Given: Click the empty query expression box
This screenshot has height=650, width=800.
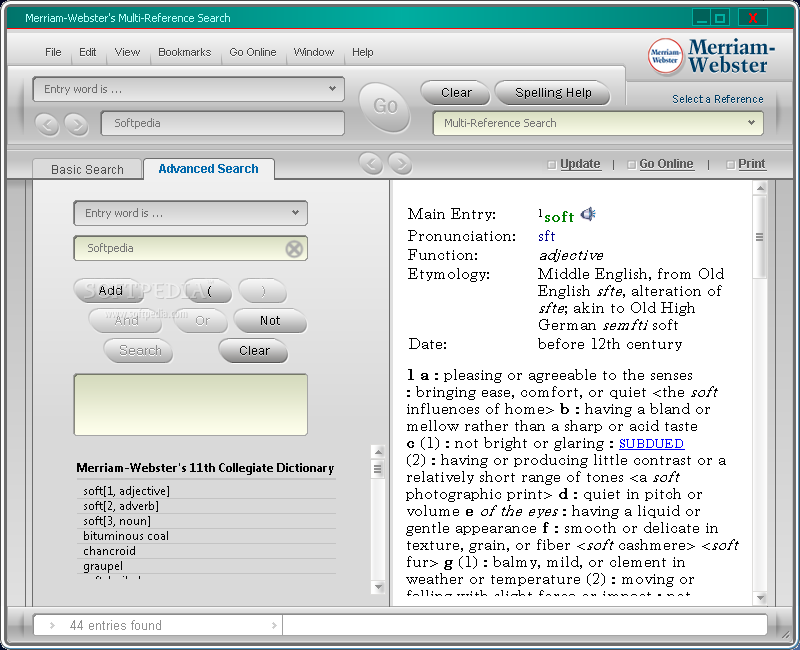Looking at the screenshot, I should 191,405.
